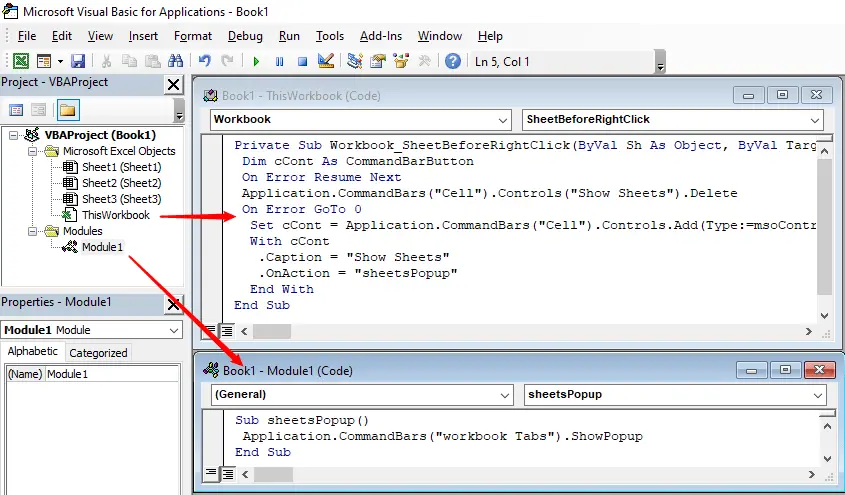The width and height of the screenshot is (845, 495).
Task: Click the Undo arrow icon
Action: (x=204, y=61)
